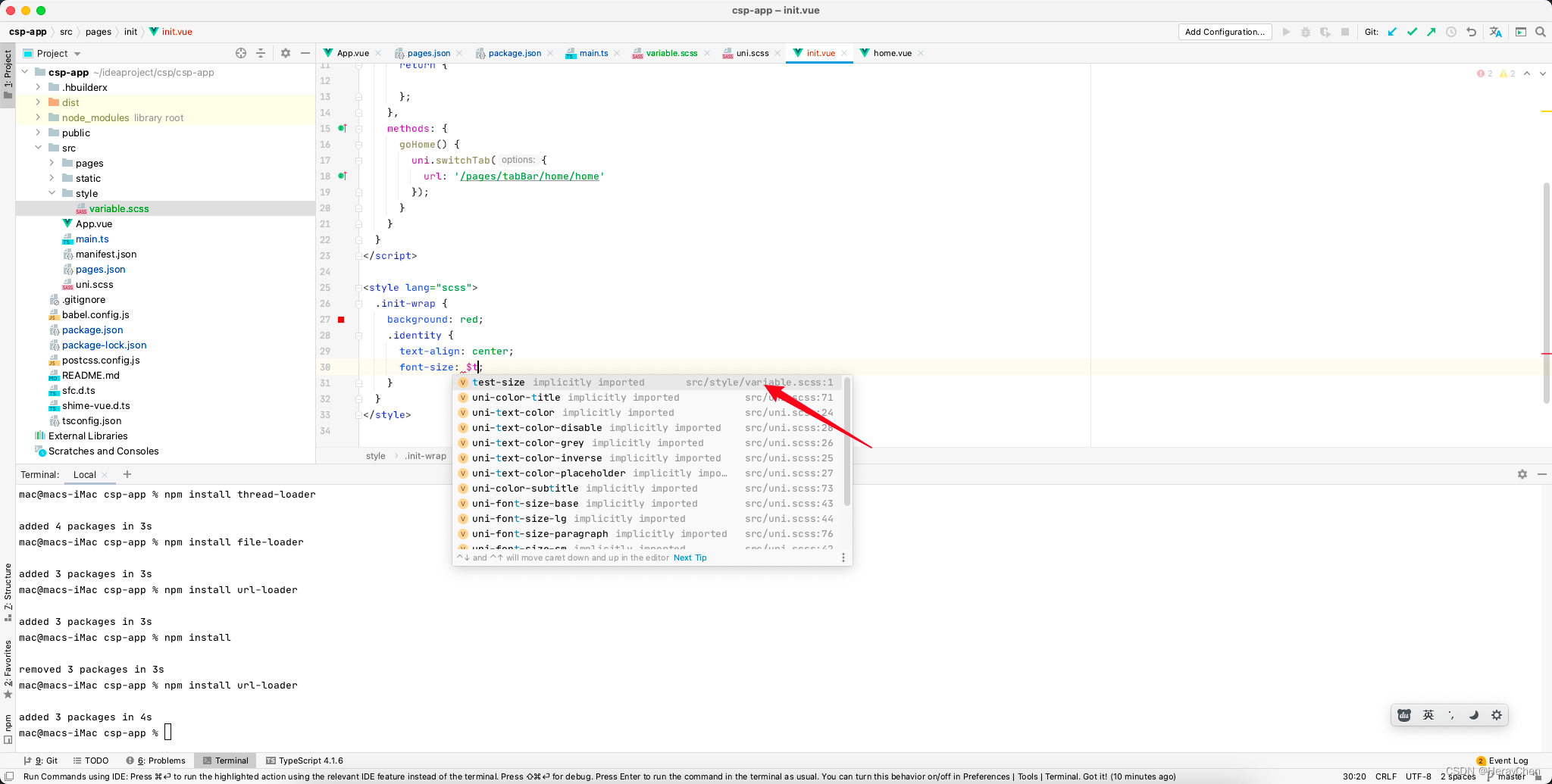Viewport: 1552px width, 784px height.
Task: Open Search Everywhere magnifier icon
Action: (x=1541, y=32)
